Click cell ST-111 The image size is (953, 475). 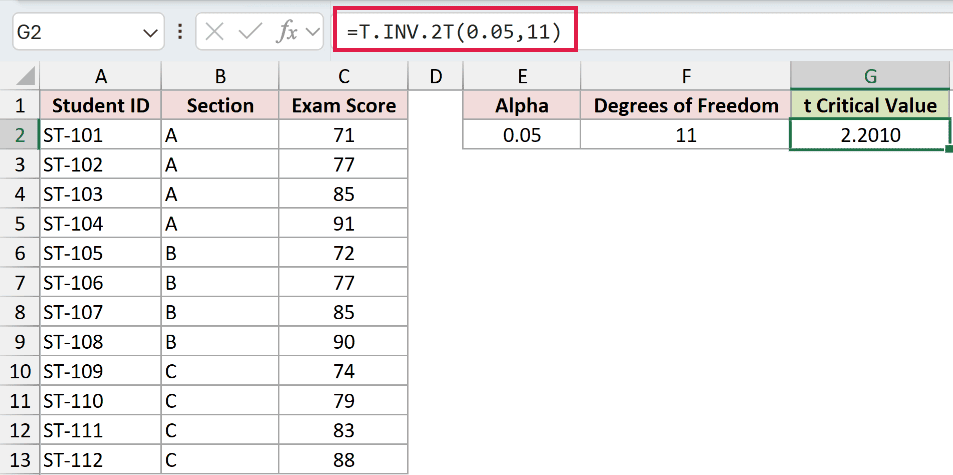[100, 431]
